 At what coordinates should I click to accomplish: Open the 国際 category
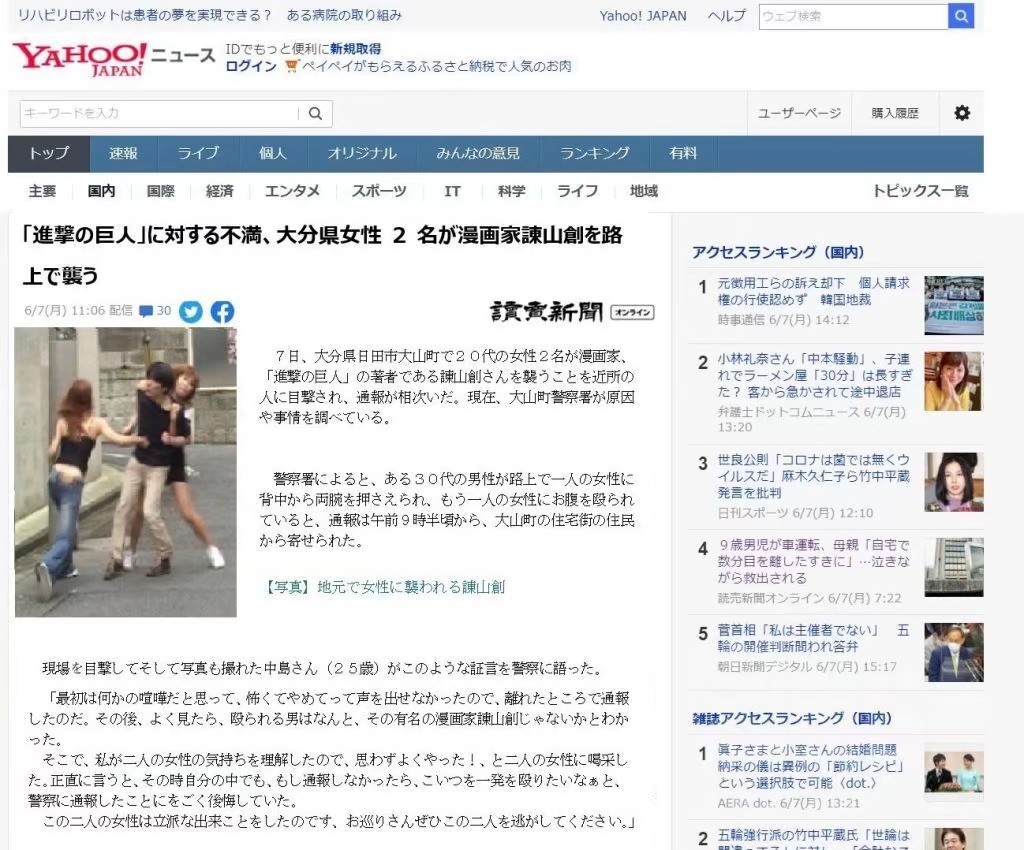(161, 191)
